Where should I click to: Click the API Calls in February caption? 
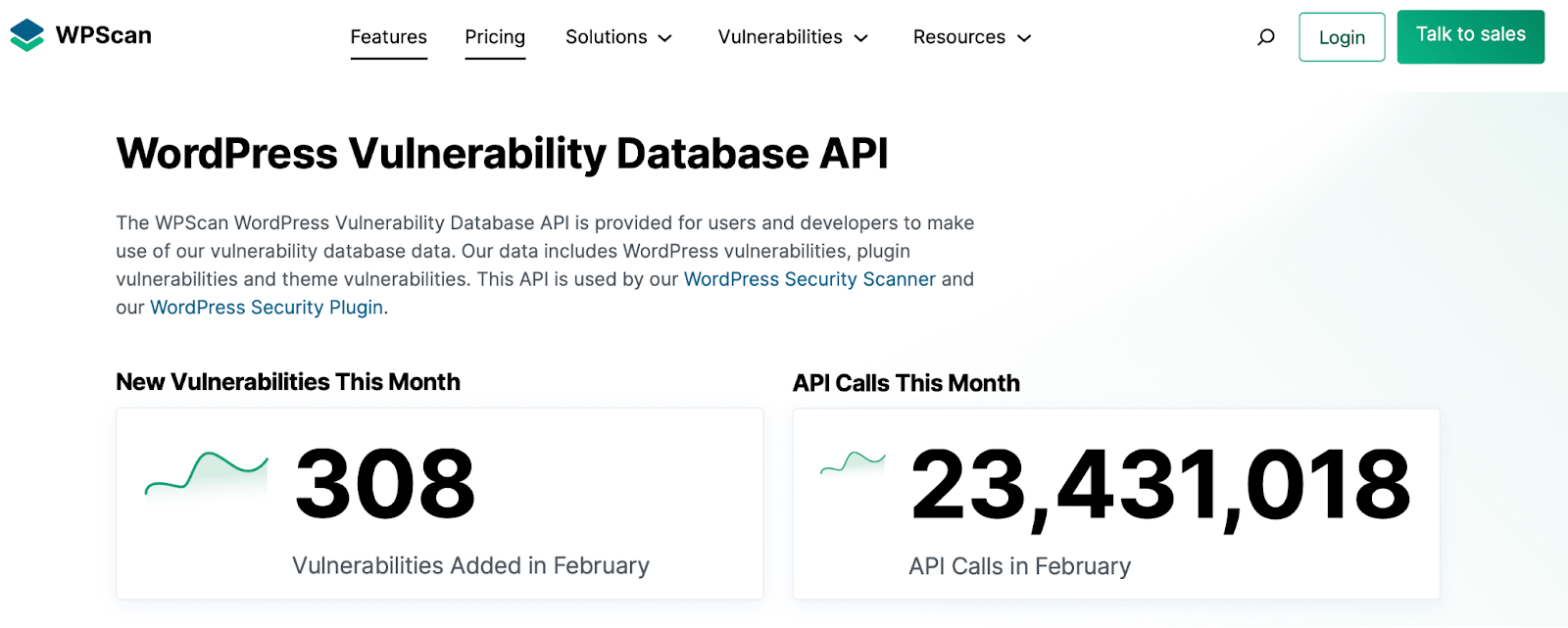(x=1020, y=566)
